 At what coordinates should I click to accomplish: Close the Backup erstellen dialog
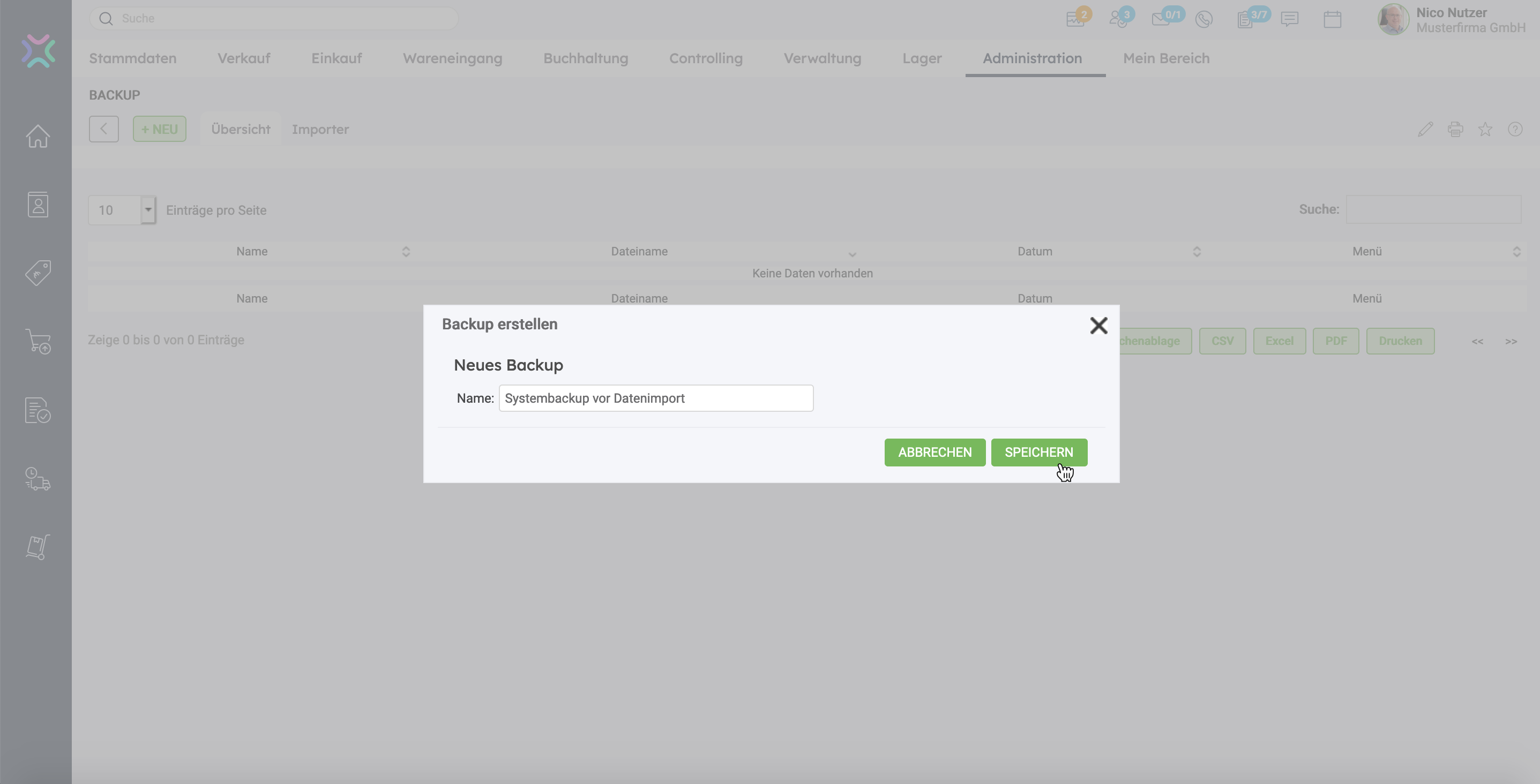[x=1098, y=326]
